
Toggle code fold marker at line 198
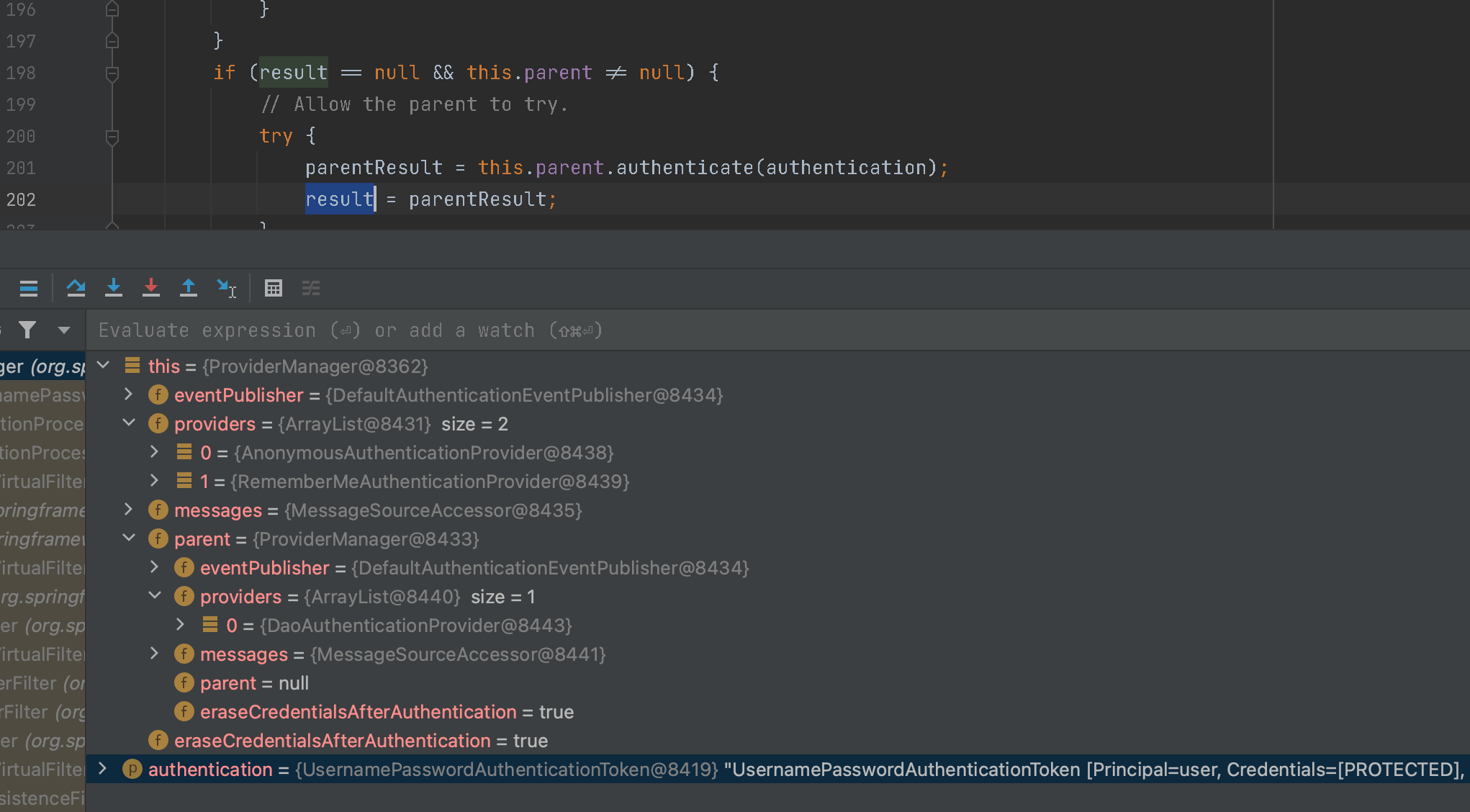click(x=112, y=73)
